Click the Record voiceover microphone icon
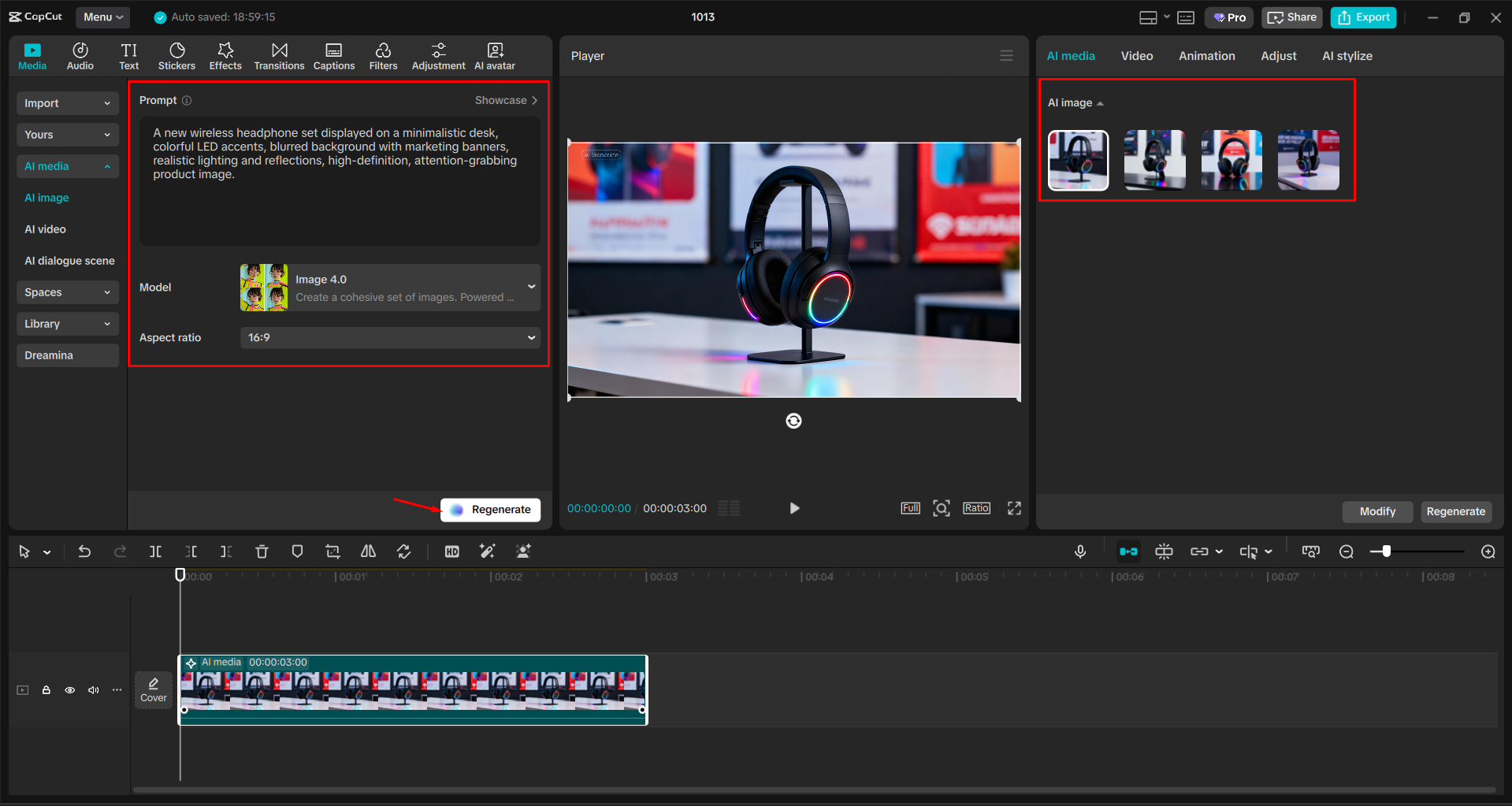This screenshot has width=1512, height=806. pyautogui.click(x=1080, y=552)
